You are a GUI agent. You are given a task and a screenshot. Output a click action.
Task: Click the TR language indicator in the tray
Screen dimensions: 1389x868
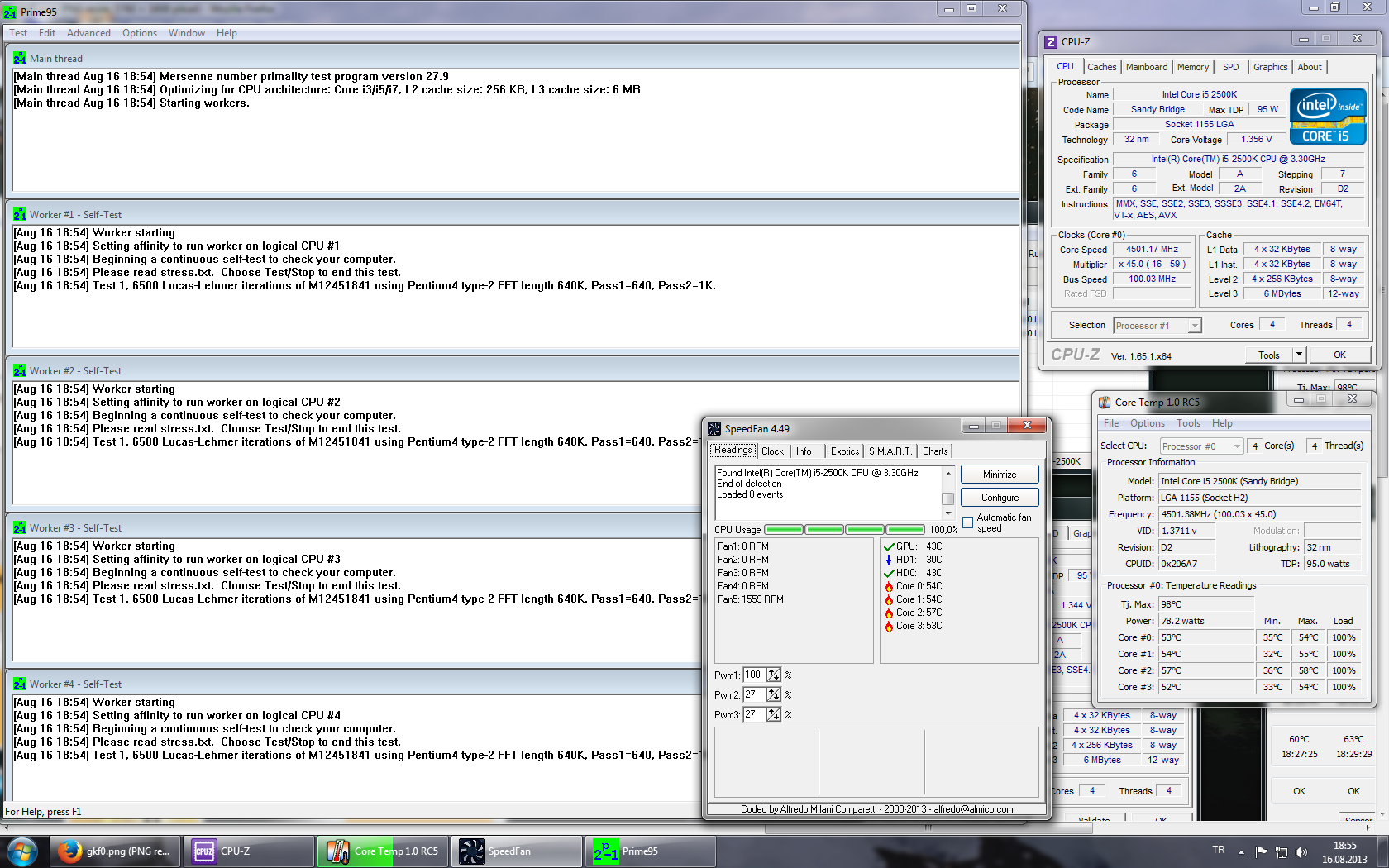[x=1218, y=850]
